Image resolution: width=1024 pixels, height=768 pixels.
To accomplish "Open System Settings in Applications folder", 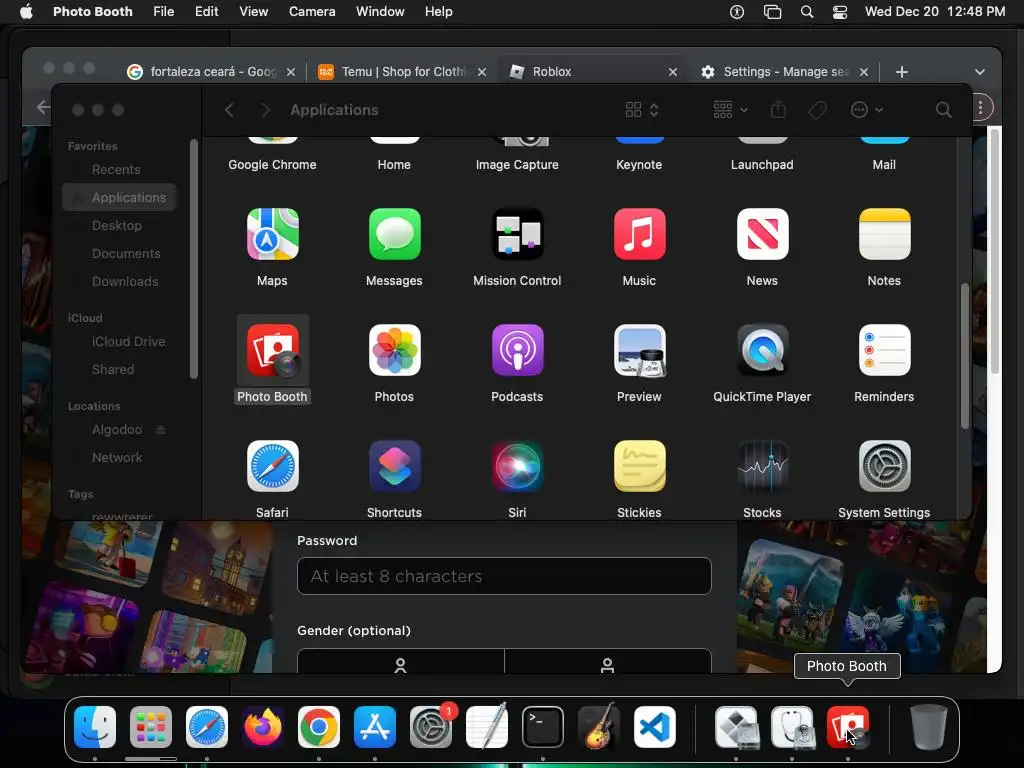I will [884, 466].
